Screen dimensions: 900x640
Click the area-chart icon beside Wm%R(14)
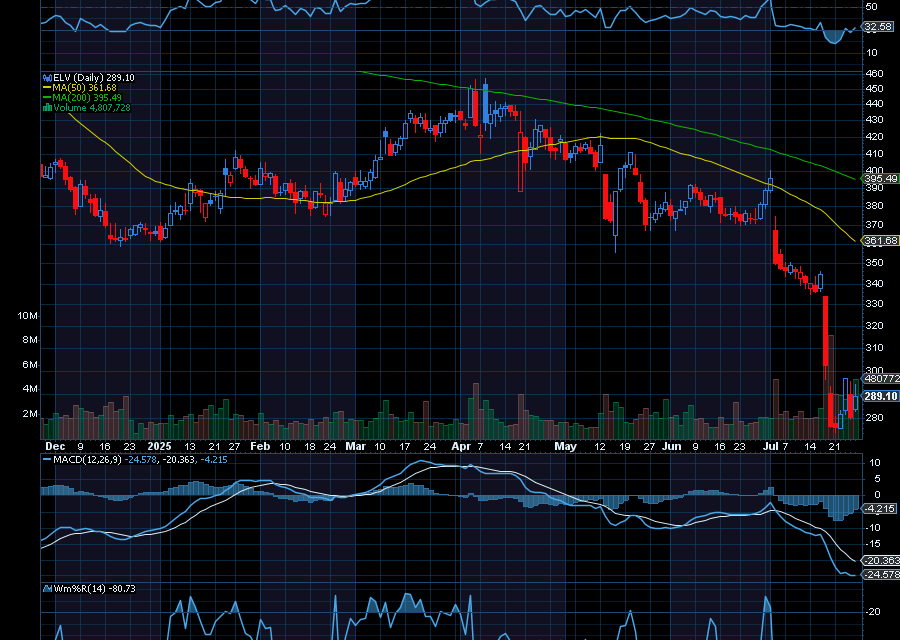tap(48, 589)
